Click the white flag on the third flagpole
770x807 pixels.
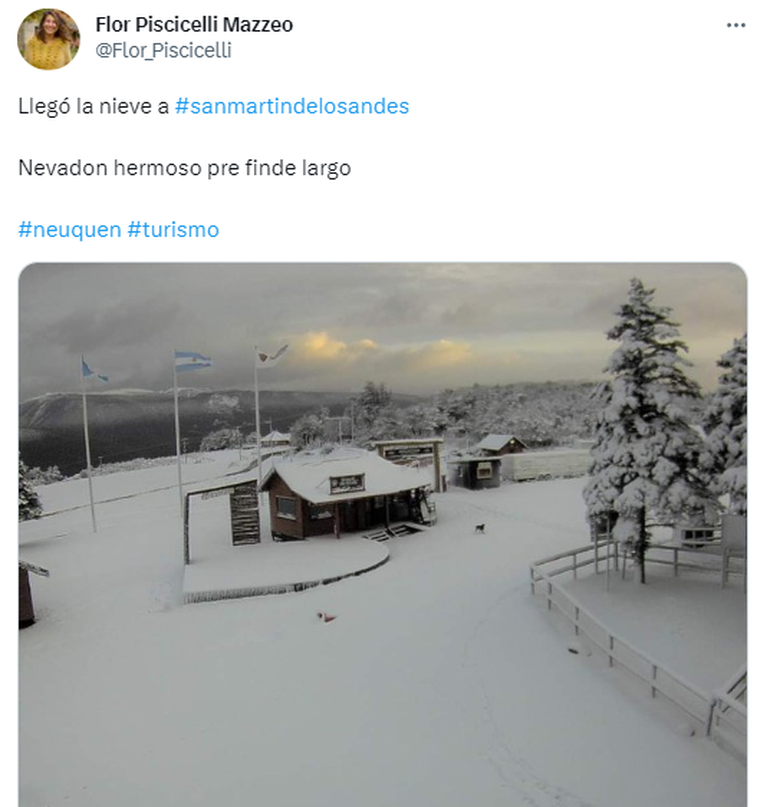tap(272, 356)
